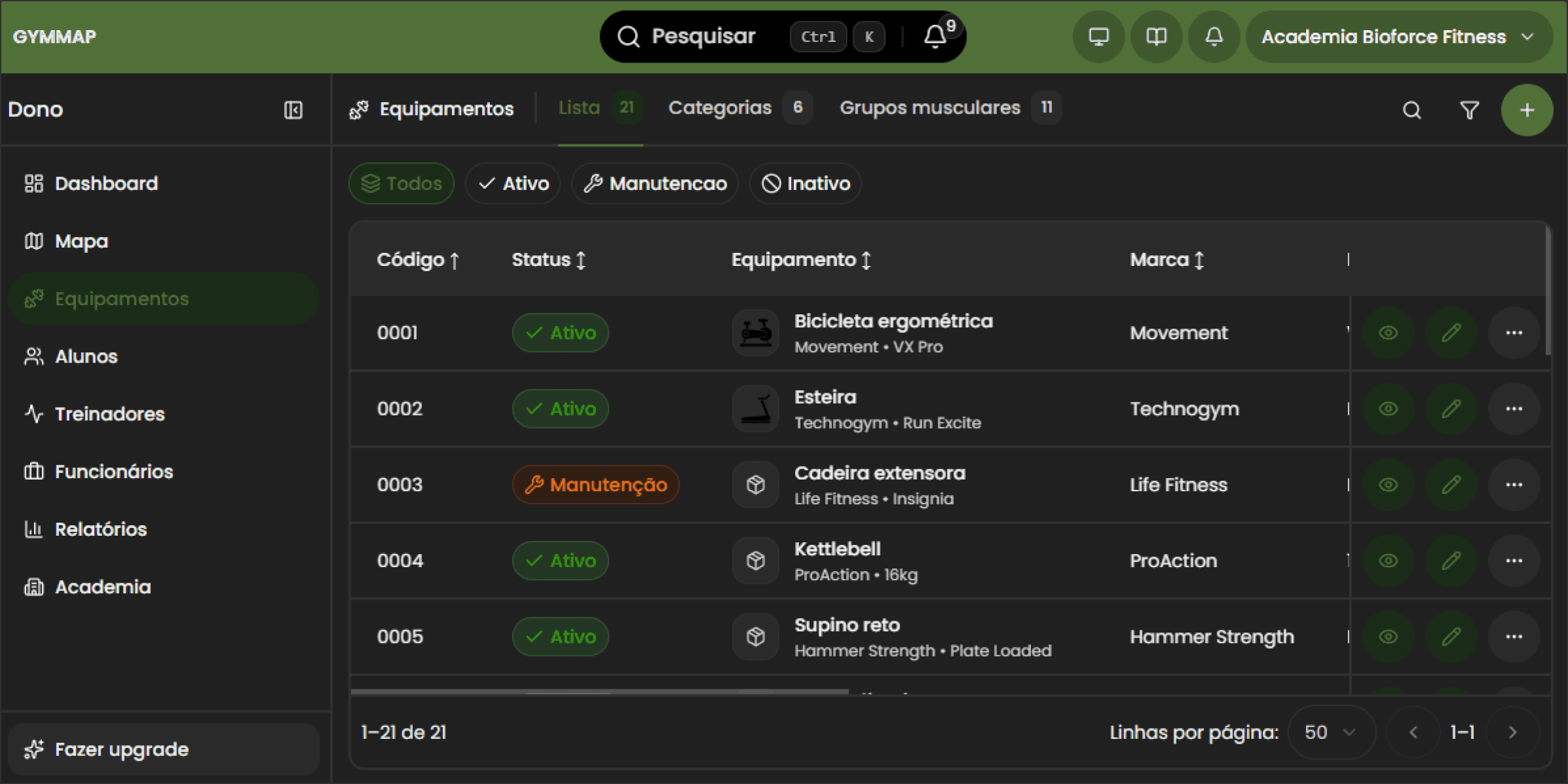The image size is (1568, 784).
Task: Open the Relatórios section
Action: pyautogui.click(x=101, y=529)
